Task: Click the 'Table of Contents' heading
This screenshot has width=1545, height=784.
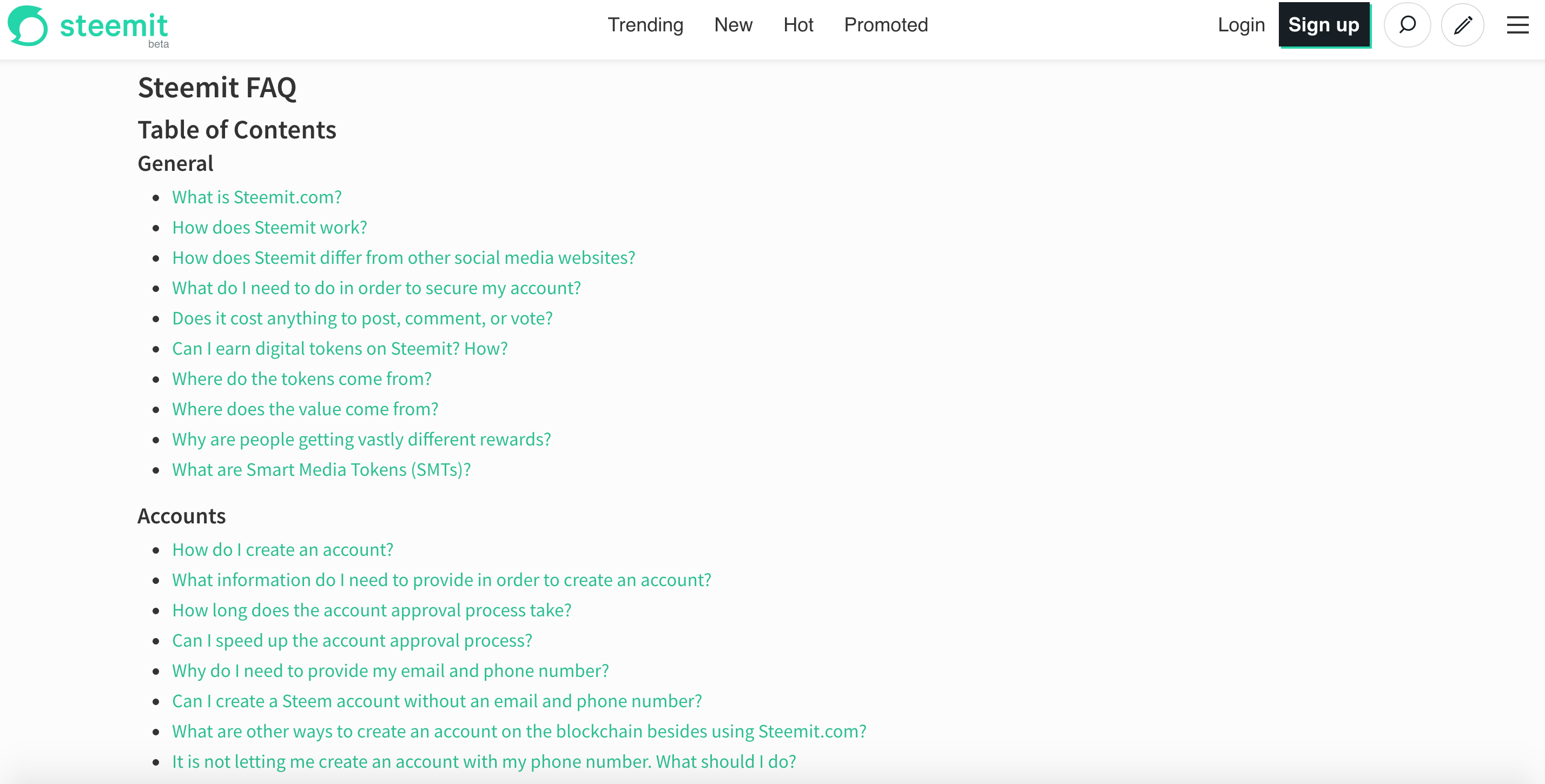Action: (x=237, y=130)
